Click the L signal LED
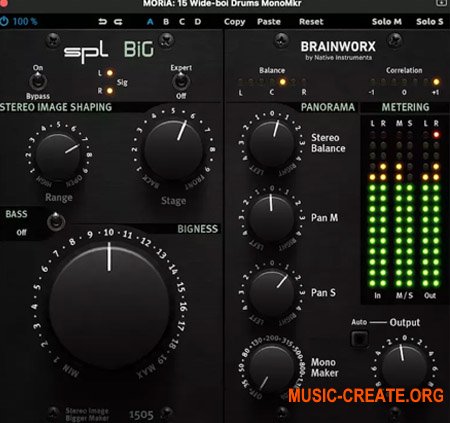The image size is (450, 423). click(109, 73)
